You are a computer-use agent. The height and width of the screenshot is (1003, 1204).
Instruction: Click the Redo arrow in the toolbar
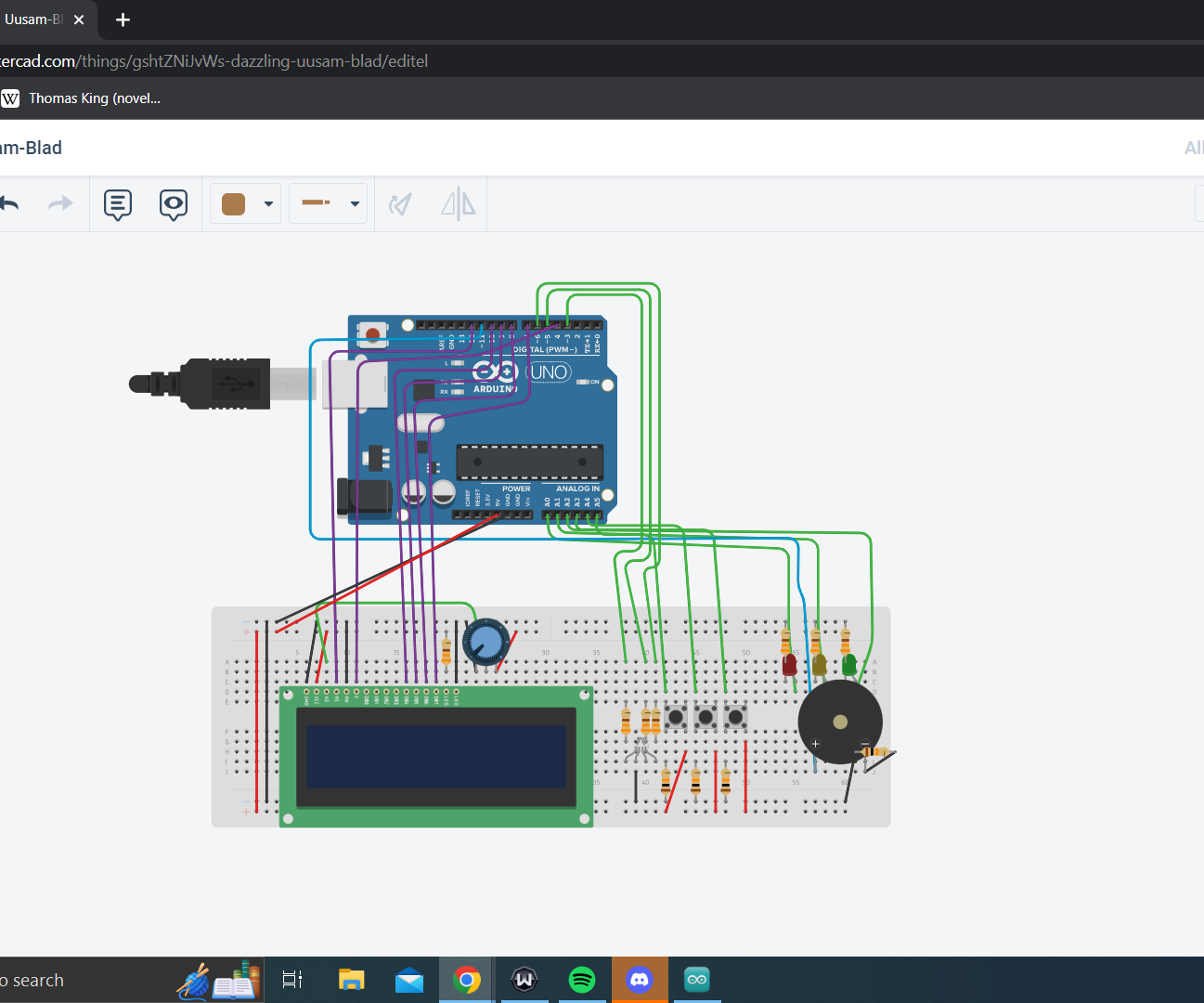(x=60, y=203)
